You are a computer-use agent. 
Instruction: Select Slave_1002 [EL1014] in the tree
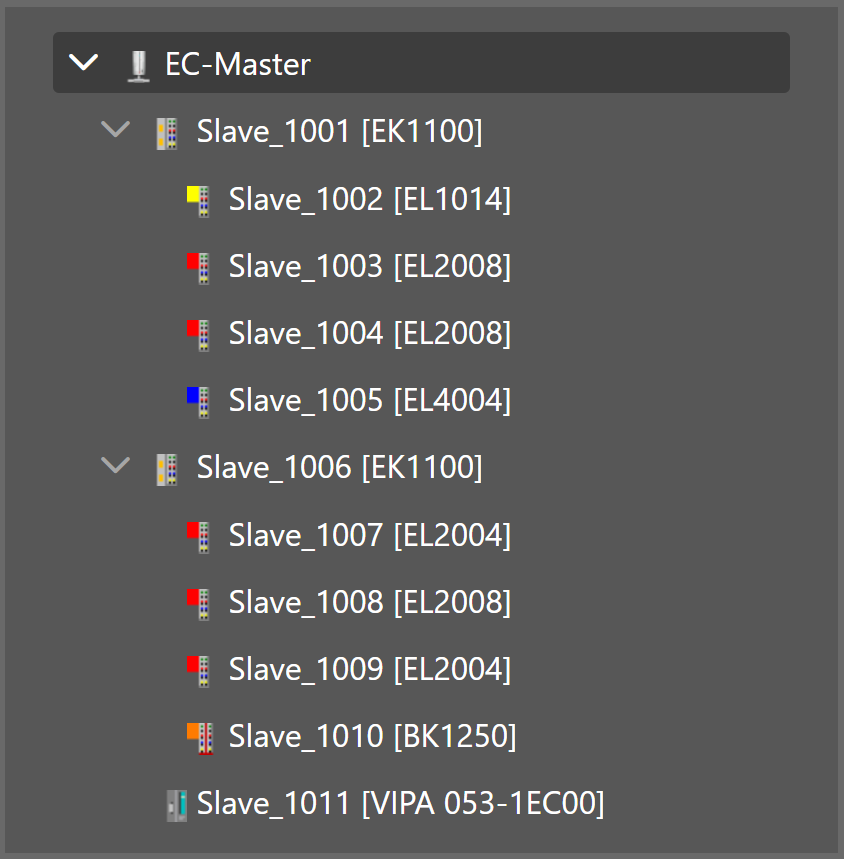click(369, 200)
